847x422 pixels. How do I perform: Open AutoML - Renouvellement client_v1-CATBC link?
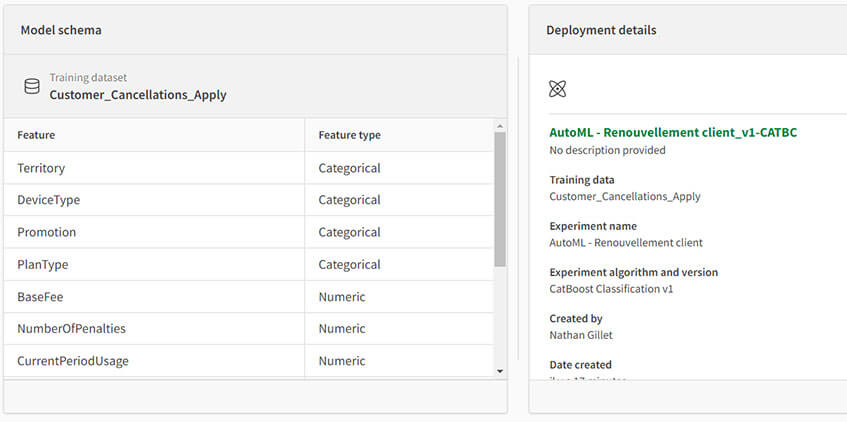pos(673,132)
